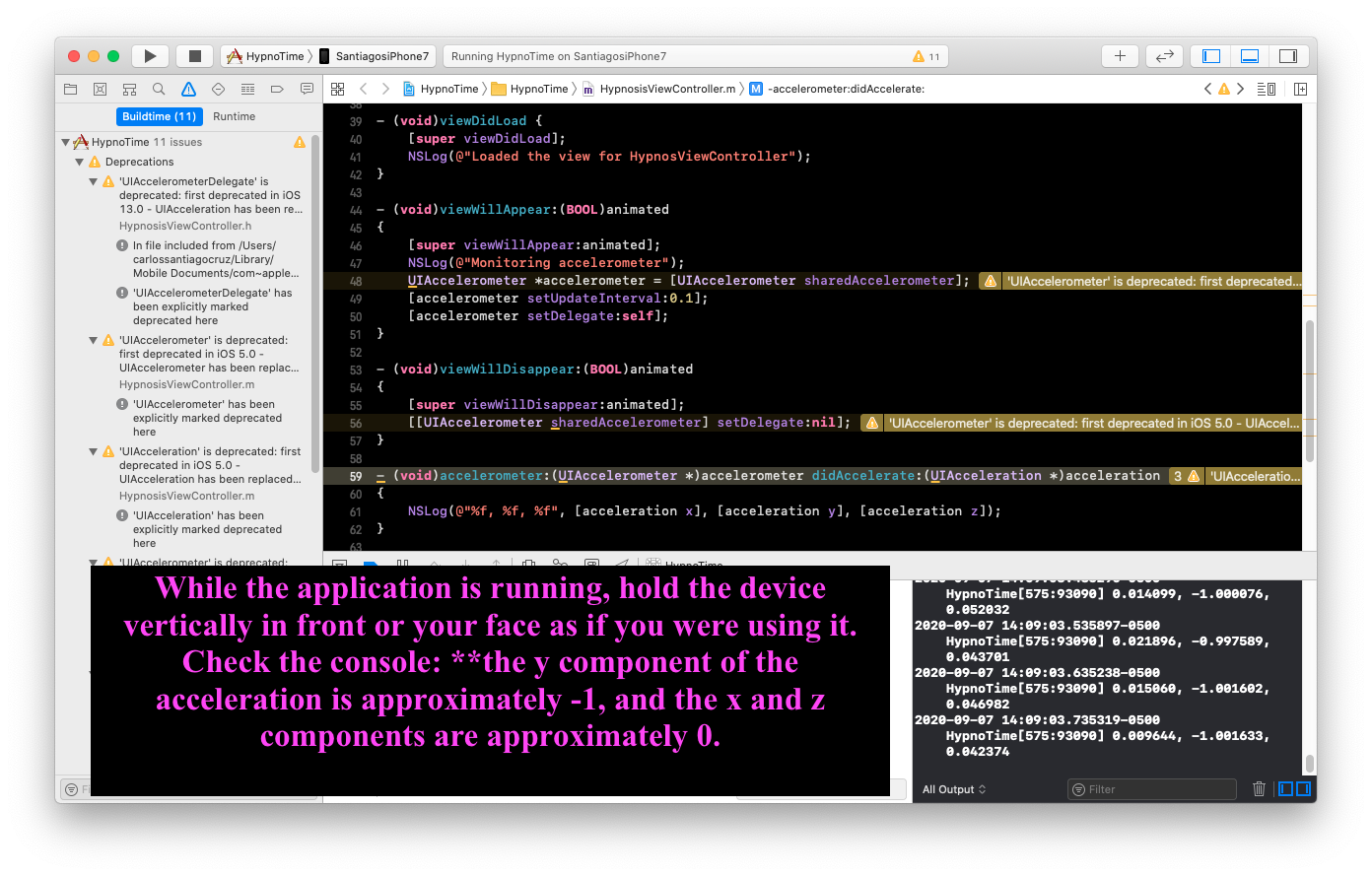The width and height of the screenshot is (1372, 876).
Task: Open the Find navigator magnifier
Action: pyautogui.click(x=159, y=89)
